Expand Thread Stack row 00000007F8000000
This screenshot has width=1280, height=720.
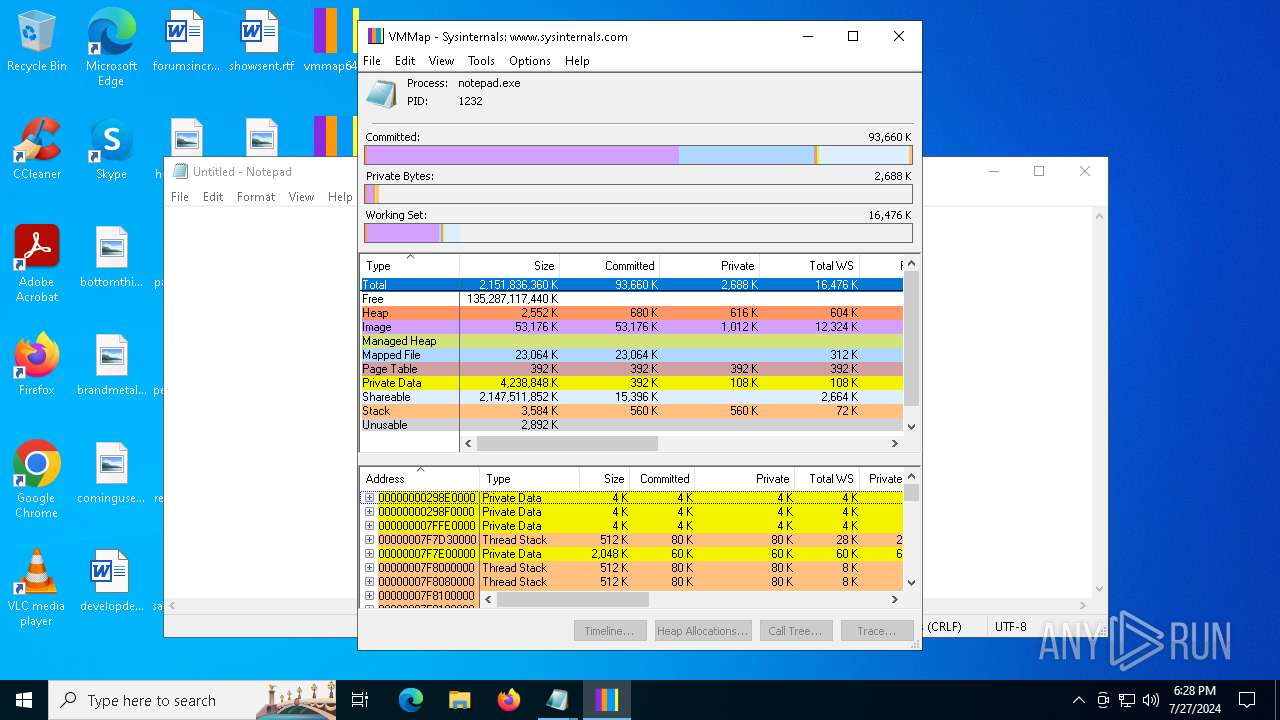[369, 568]
